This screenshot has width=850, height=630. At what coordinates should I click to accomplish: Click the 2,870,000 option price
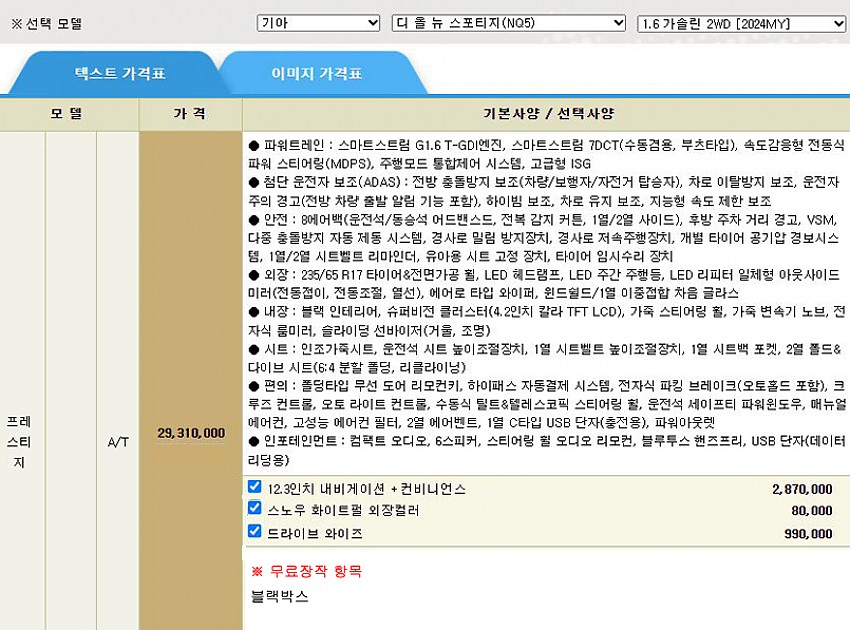(801, 489)
